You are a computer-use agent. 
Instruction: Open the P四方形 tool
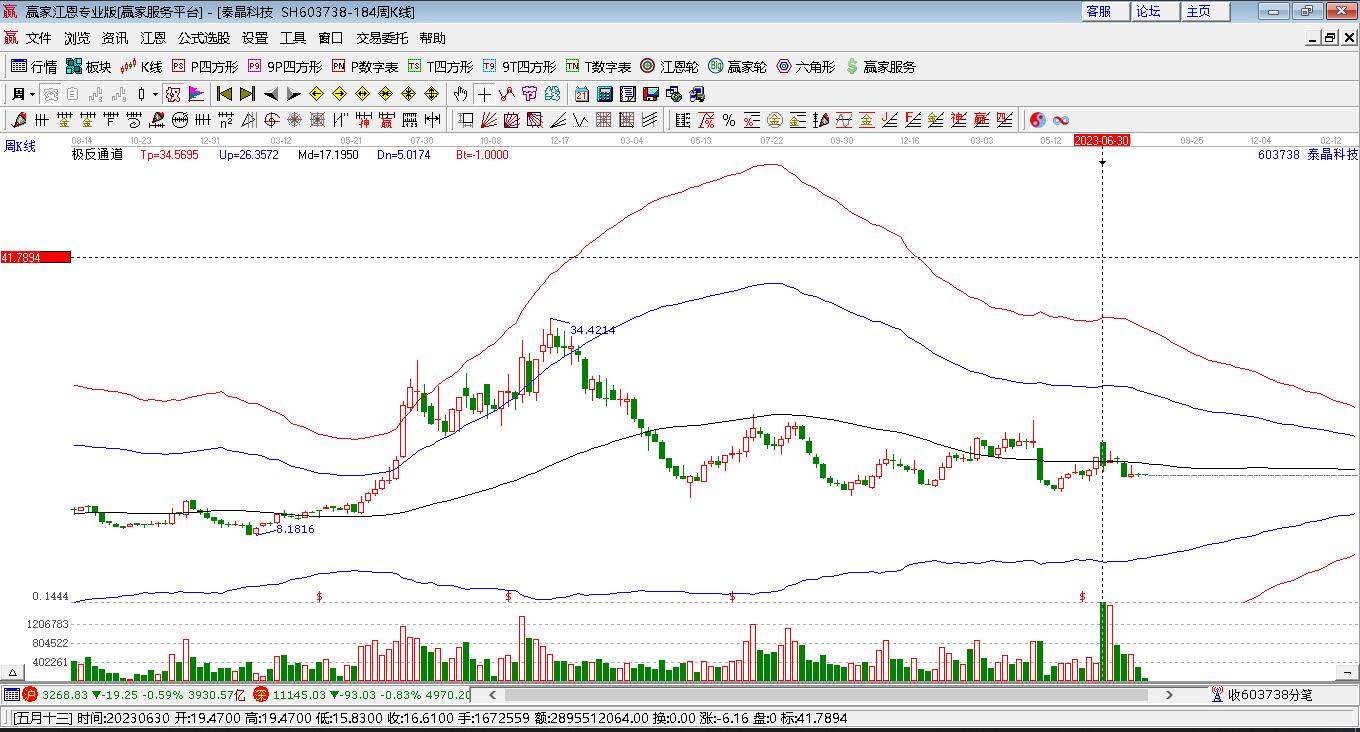tap(205, 67)
